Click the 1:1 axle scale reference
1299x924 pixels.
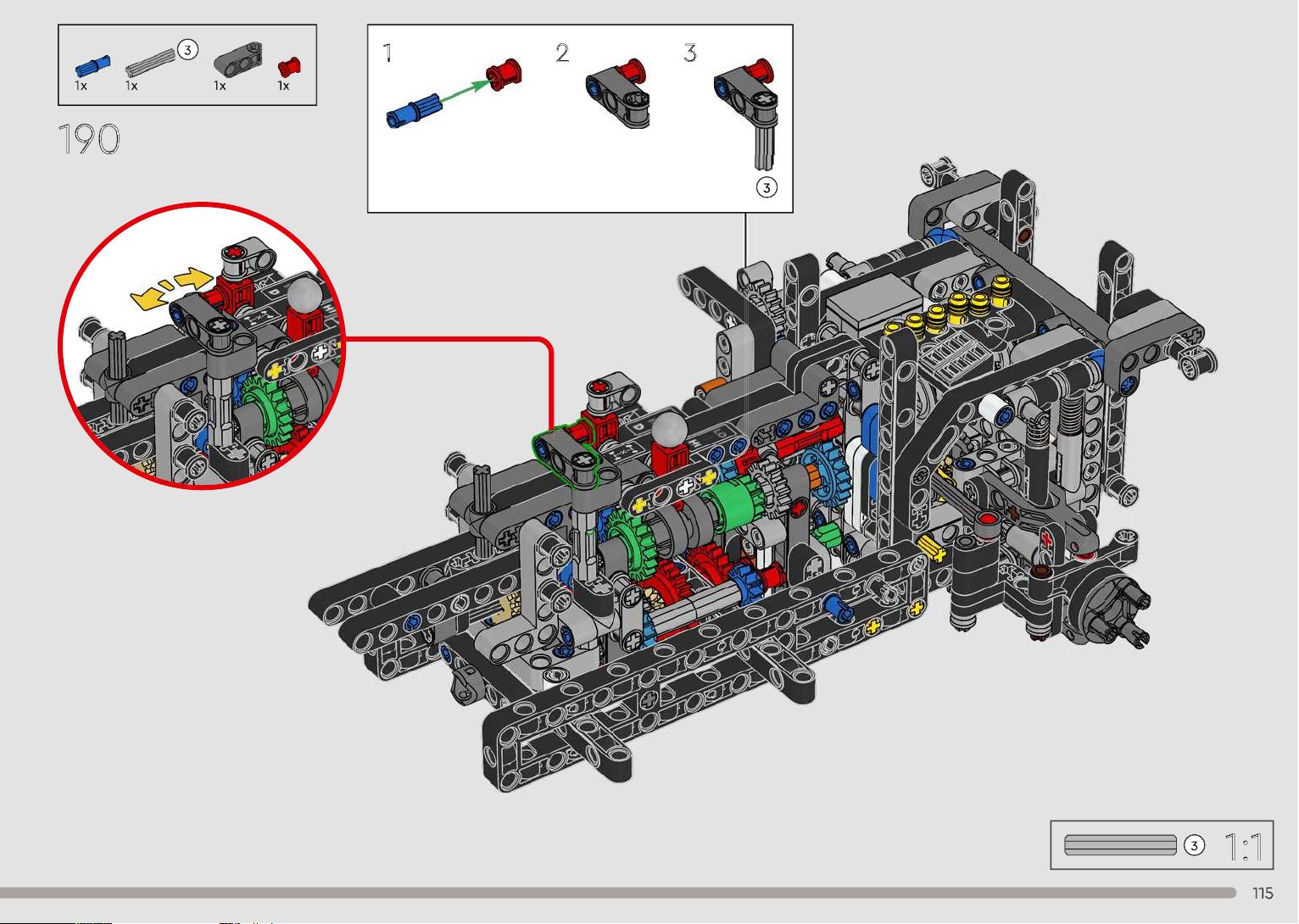point(1120,845)
